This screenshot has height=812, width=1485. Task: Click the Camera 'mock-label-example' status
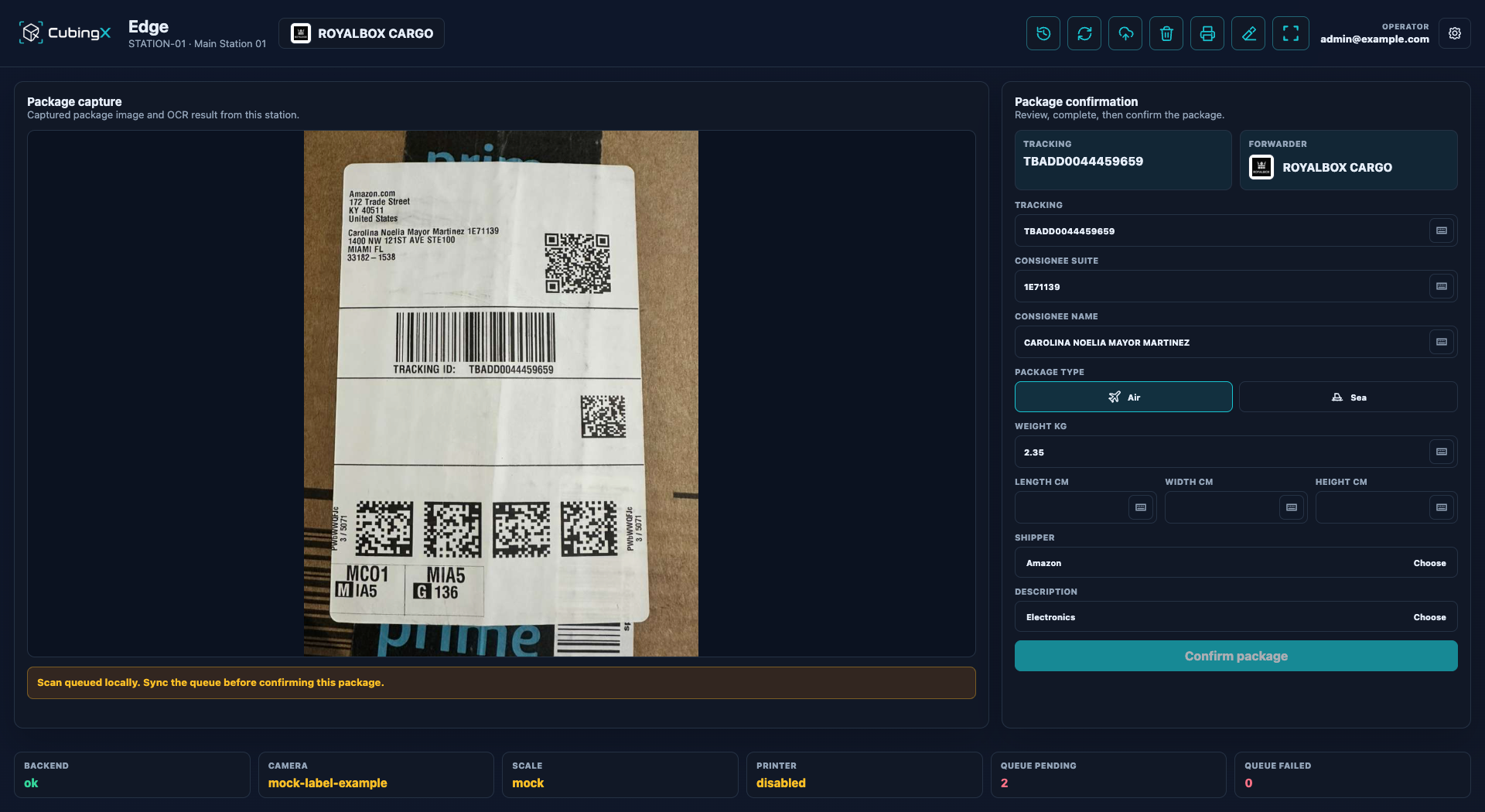[x=376, y=775]
